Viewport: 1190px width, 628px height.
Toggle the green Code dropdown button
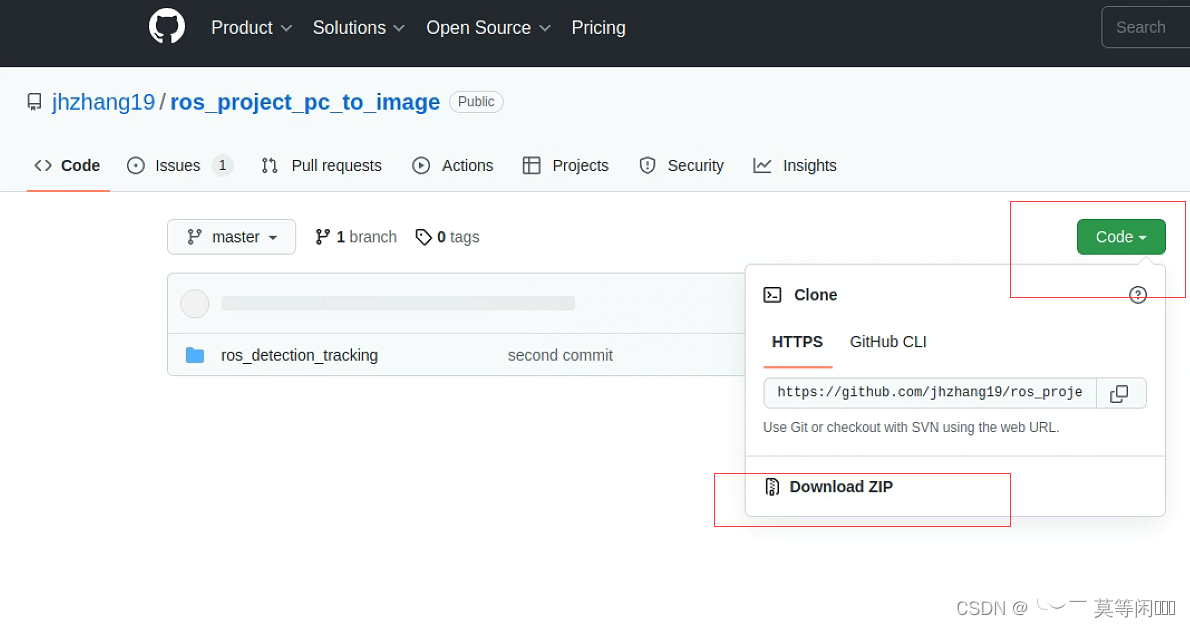[1121, 237]
